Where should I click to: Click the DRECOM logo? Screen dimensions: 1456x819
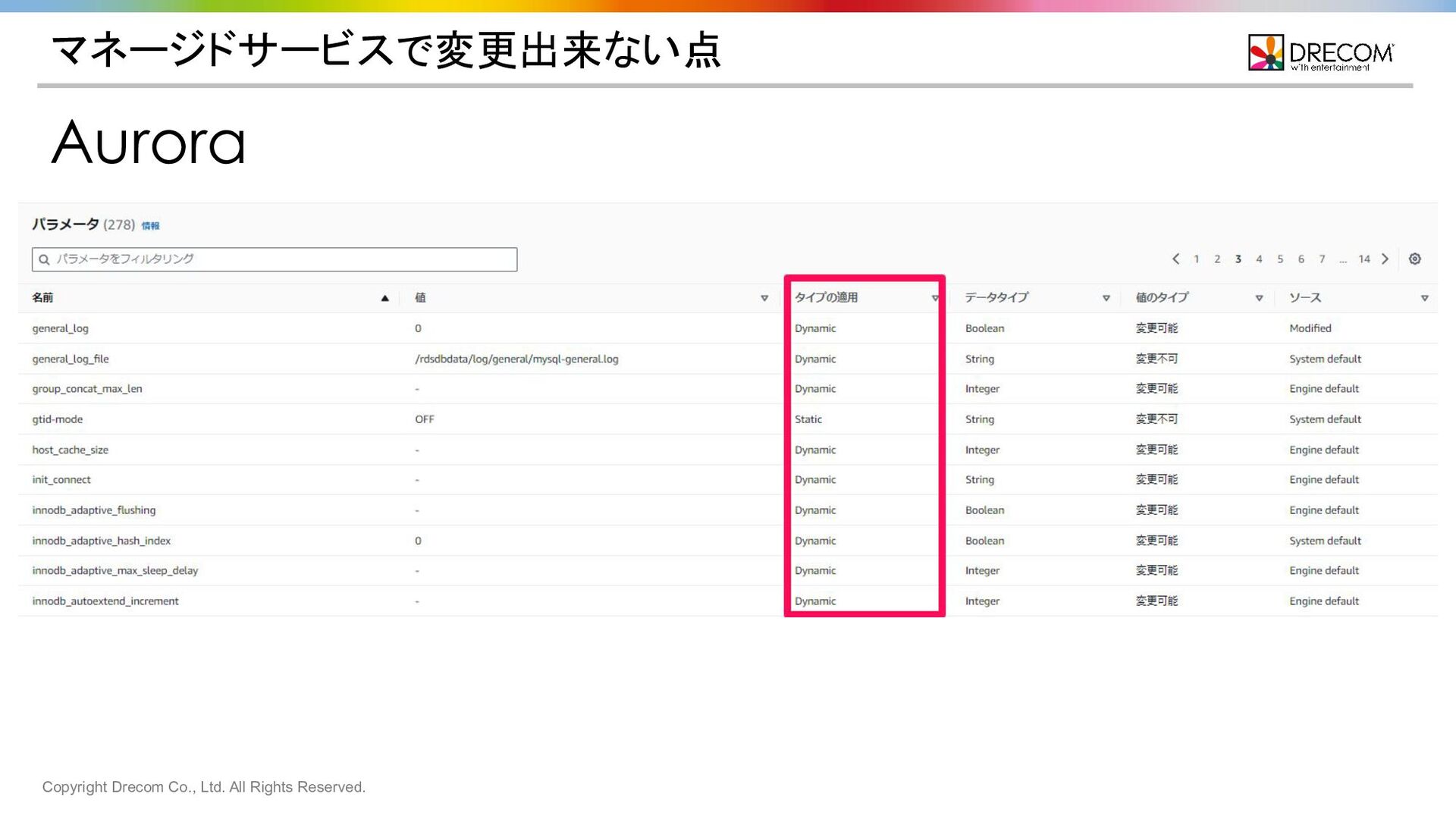[1320, 52]
